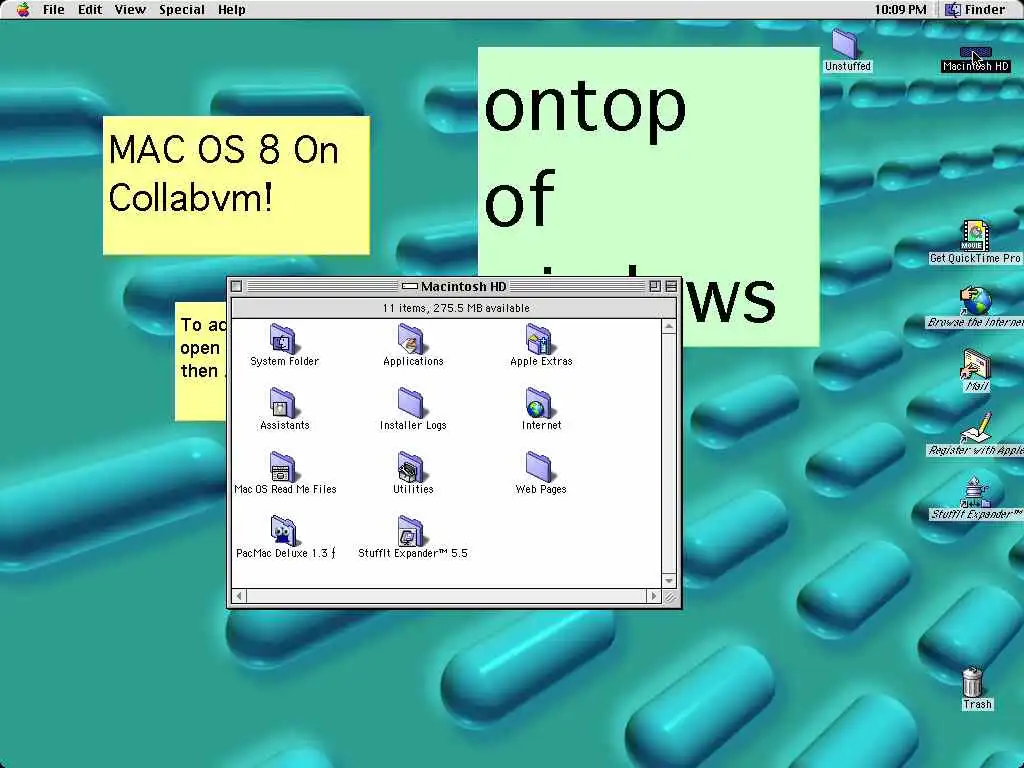Screen dimensions: 1024x768
Task: Open the Special menu
Action: 182,10
